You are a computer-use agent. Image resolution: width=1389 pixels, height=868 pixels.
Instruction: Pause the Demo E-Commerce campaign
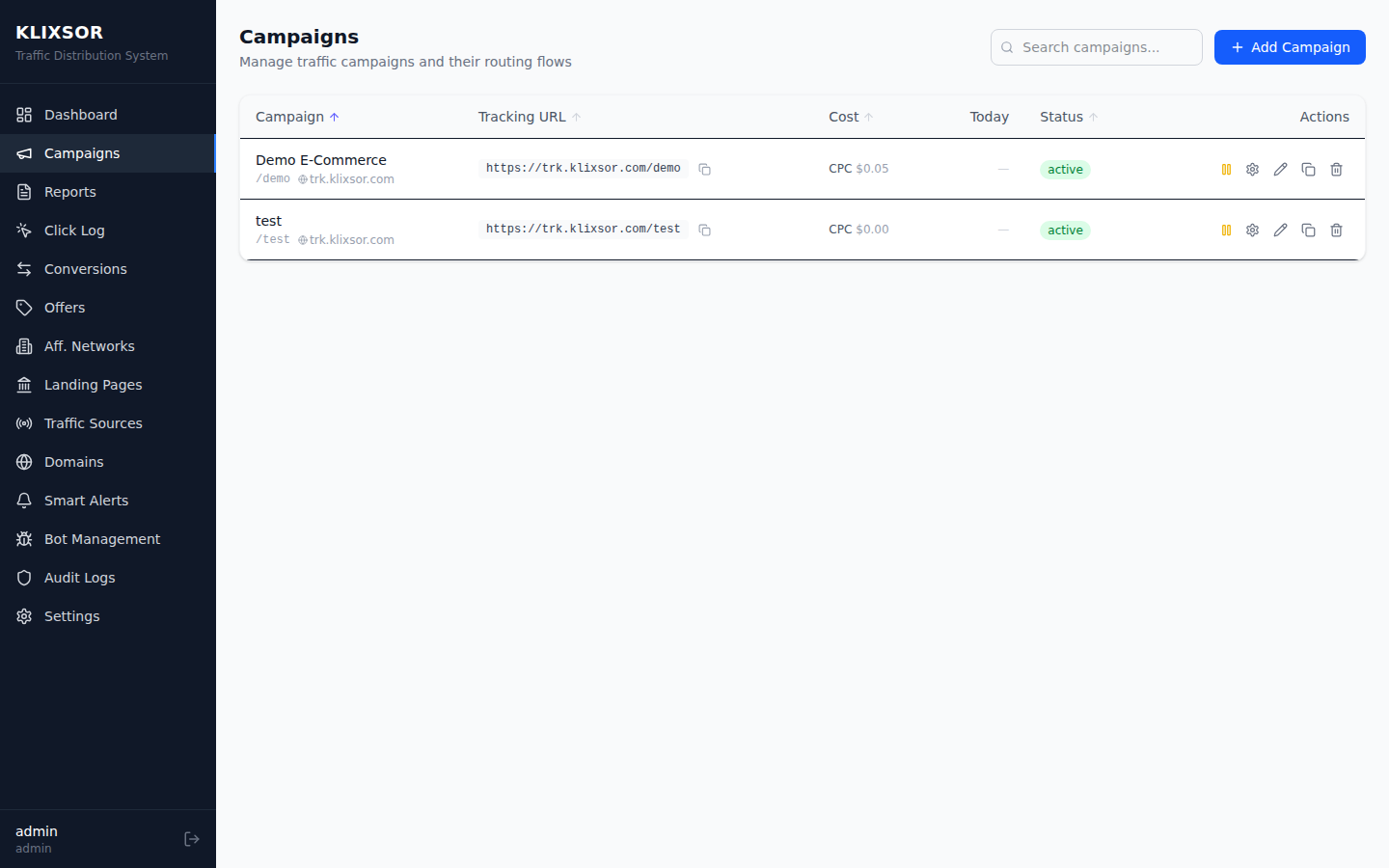[x=1226, y=169]
